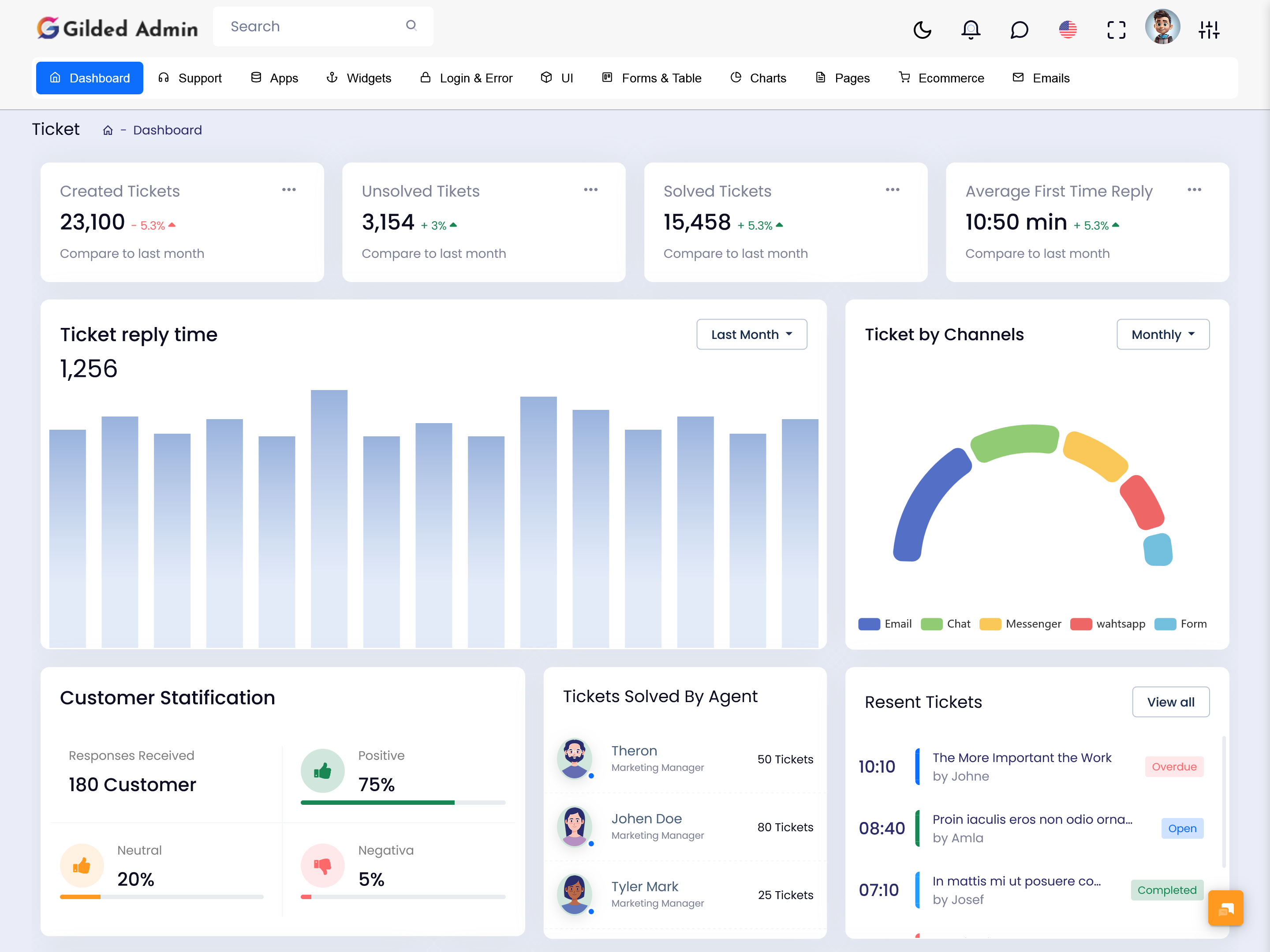Screen dimensions: 1270x952
Task: Click the Completed status badge
Action: click(x=1167, y=890)
